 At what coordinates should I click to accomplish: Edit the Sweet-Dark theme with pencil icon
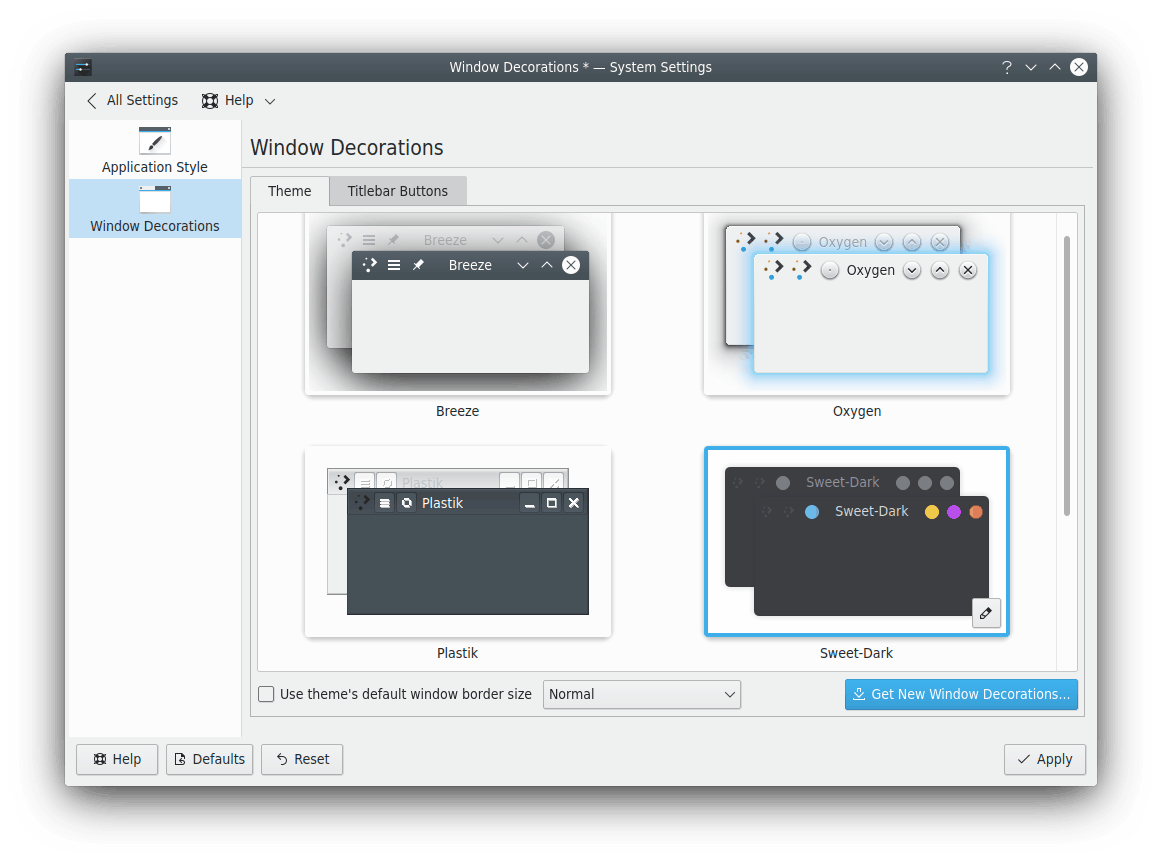click(x=986, y=613)
